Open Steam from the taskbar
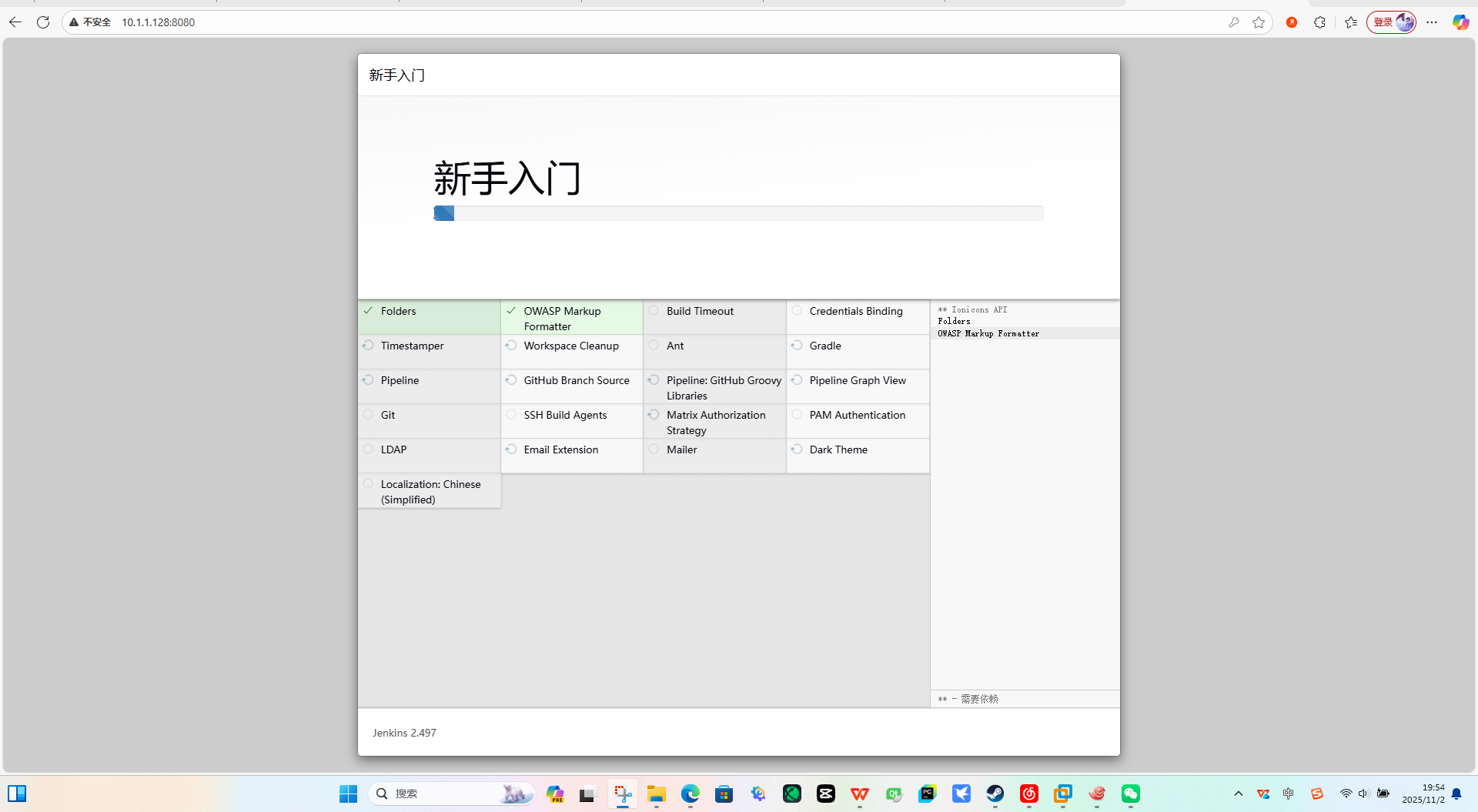1478x812 pixels. [995, 794]
